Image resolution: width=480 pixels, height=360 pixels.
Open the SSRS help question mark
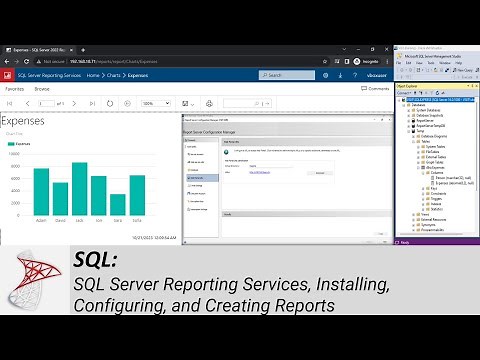[355, 75]
